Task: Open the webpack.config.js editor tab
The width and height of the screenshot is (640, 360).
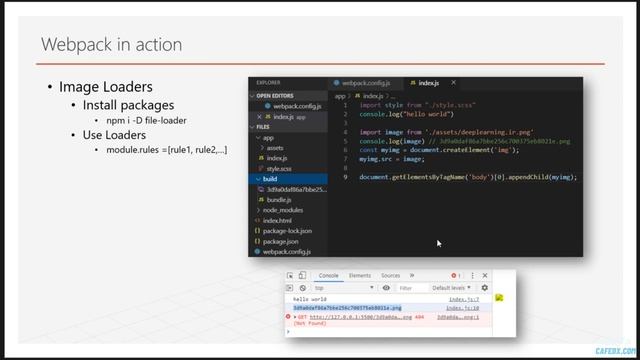Action: (x=362, y=83)
